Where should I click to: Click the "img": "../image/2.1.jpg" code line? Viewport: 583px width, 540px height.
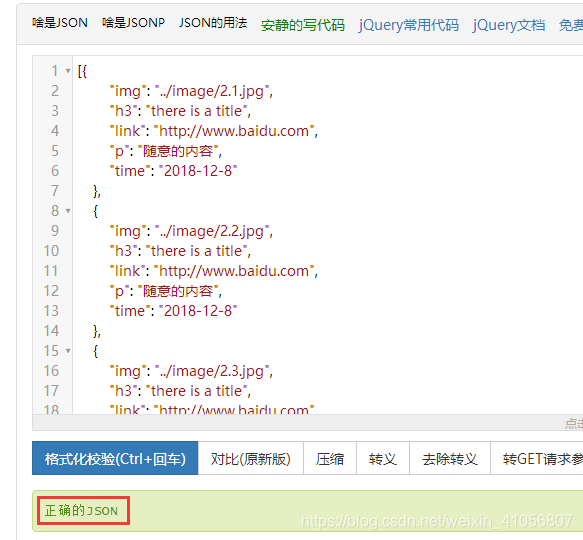[191, 91]
